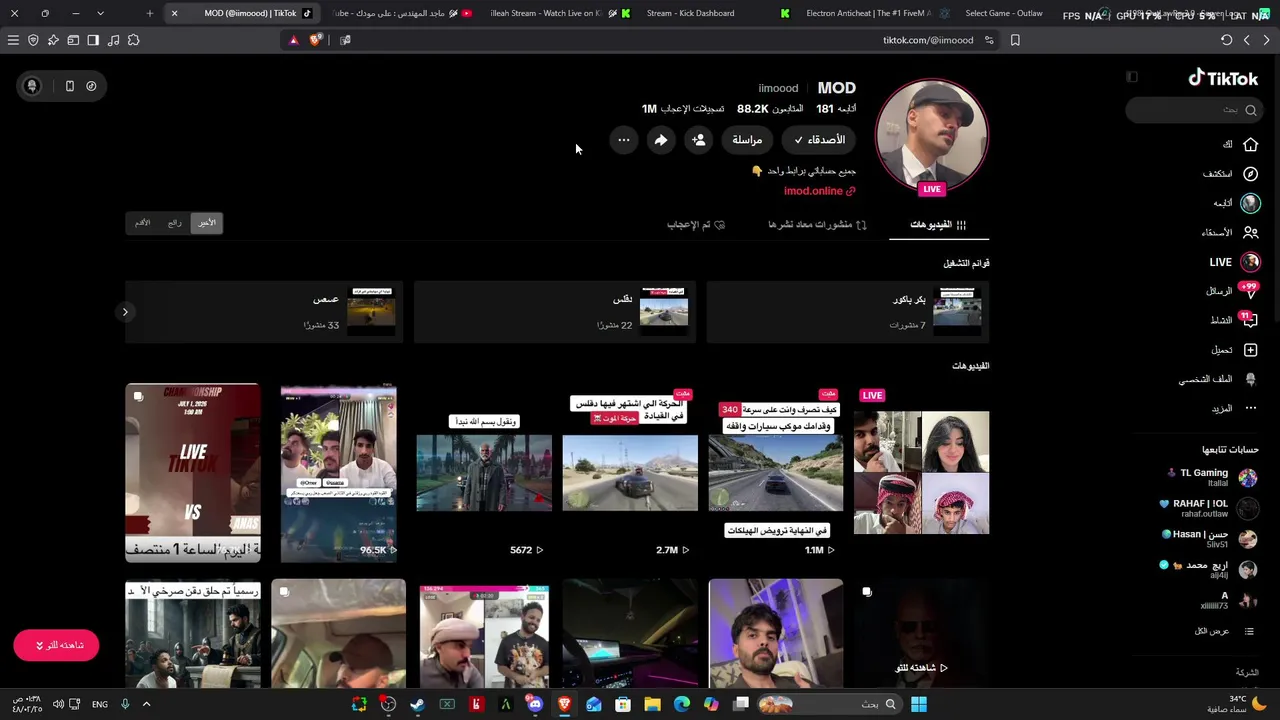The width and height of the screenshot is (1280, 720).
Task: Reload the TikTok page
Action: point(1226,40)
